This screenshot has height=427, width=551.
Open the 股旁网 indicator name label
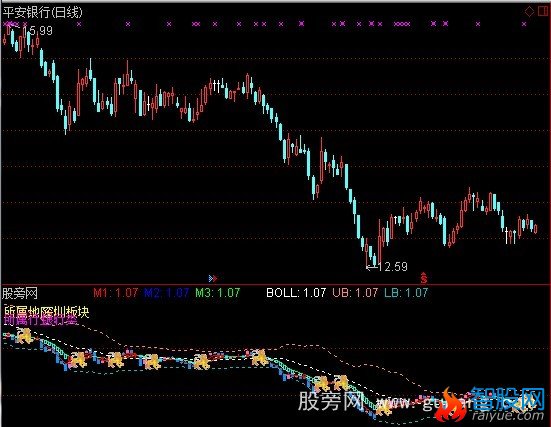tap(20, 293)
